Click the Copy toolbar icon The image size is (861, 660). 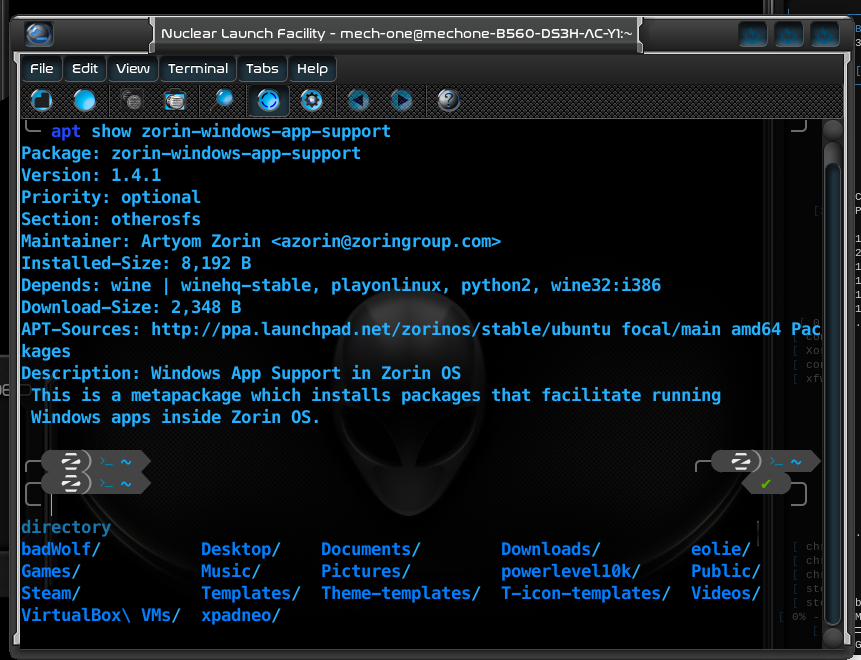click(132, 100)
